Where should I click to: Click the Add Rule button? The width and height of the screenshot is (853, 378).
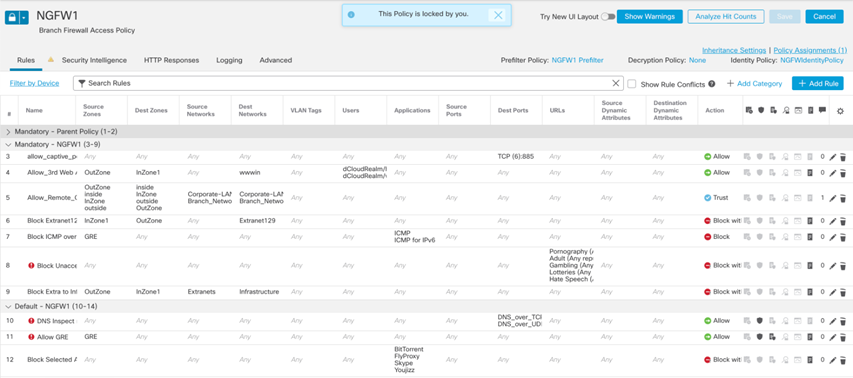(x=818, y=83)
